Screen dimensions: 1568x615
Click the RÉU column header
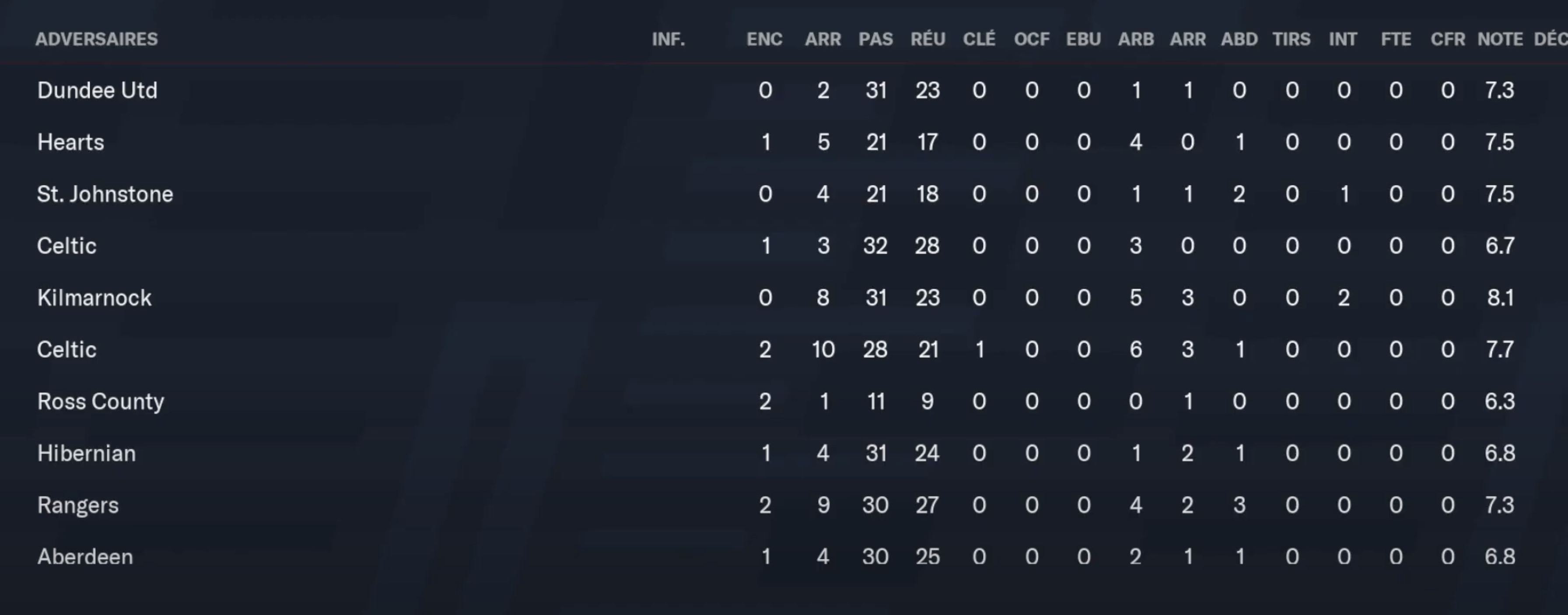(927, 39)
